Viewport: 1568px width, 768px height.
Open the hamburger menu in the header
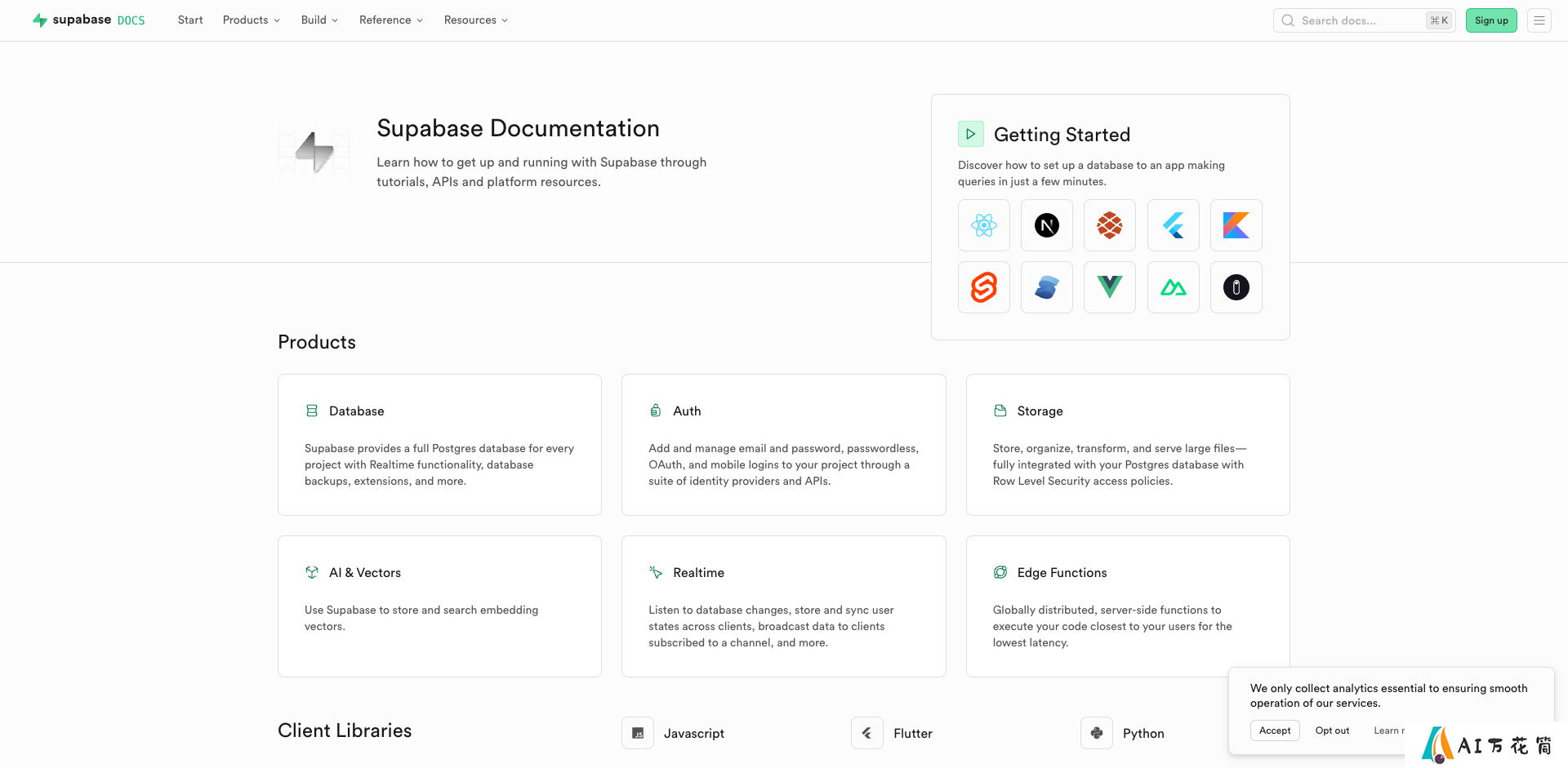point(1539,20)
